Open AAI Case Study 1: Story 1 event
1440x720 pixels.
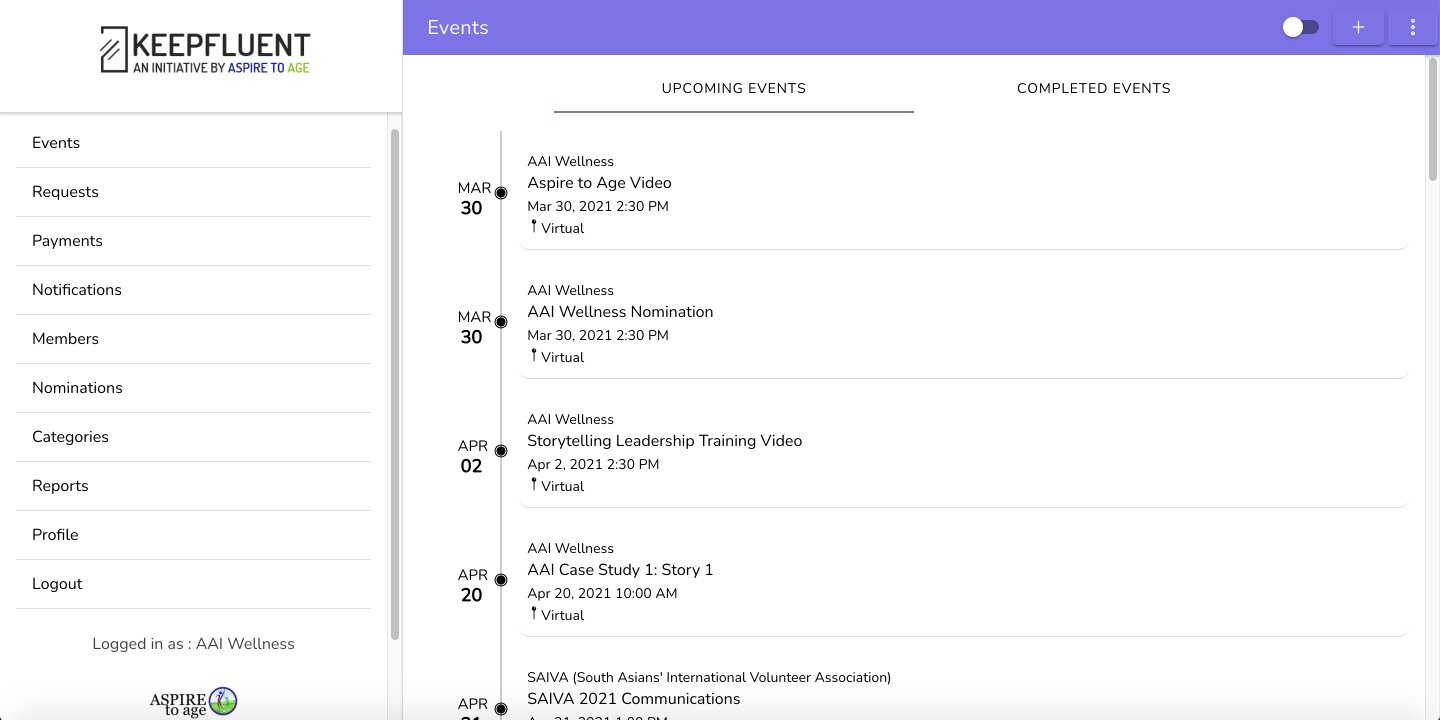tap(963, 581)
